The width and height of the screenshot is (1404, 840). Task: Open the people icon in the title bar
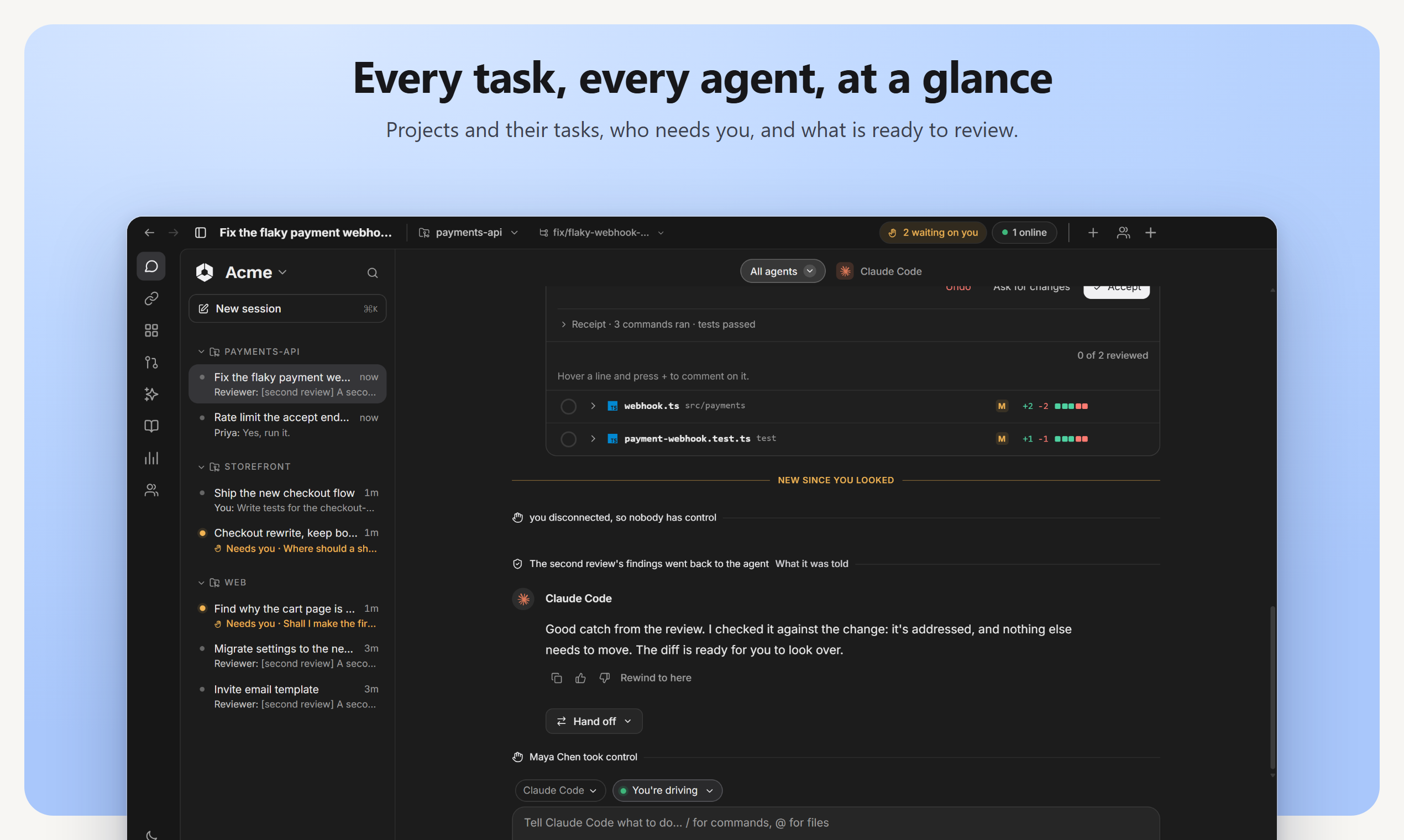coord(1123,233)
